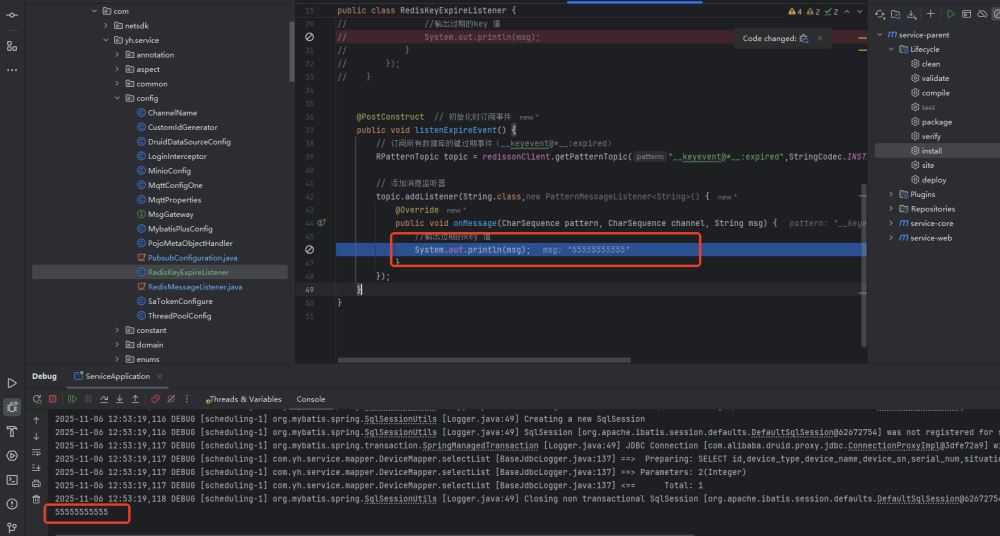Expand the constant folder
The width and height of the screenshot is (1000, 536).
pos(117,330)
